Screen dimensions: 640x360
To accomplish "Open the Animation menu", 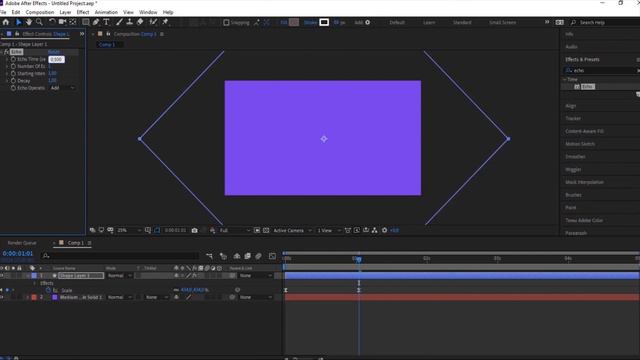I will (106, 12).
